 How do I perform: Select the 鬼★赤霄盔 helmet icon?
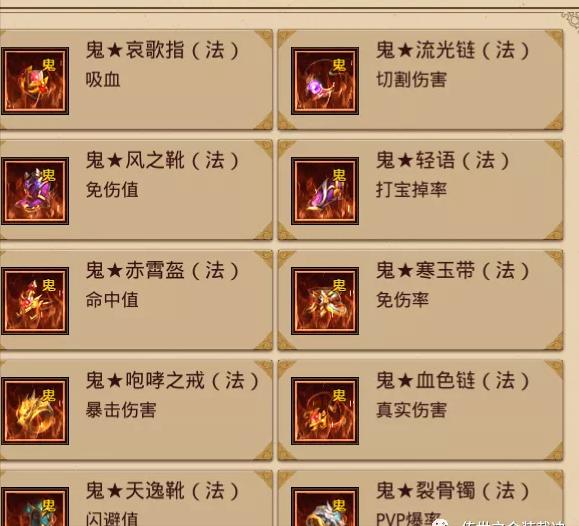point(35,301)
